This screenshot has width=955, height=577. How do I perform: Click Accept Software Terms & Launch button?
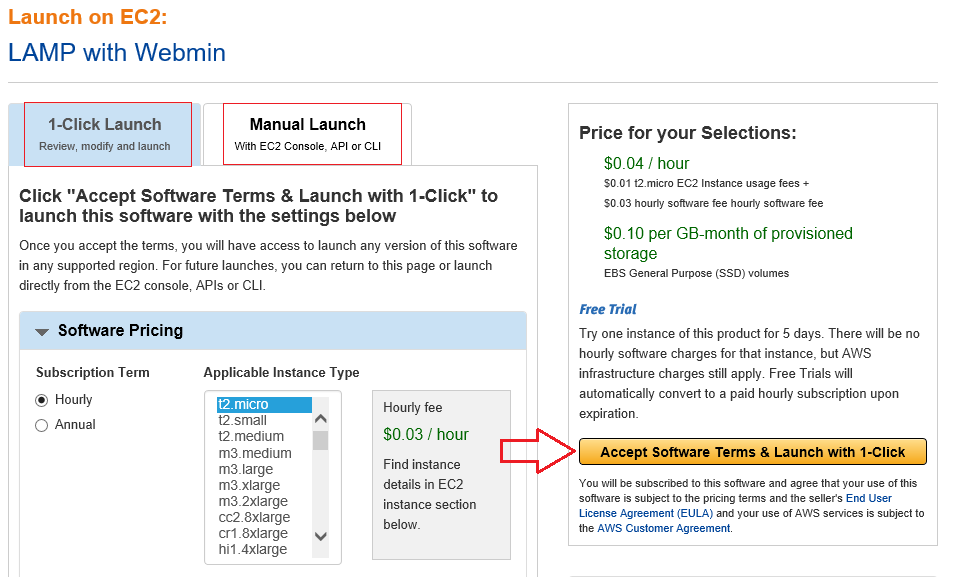pyautogui.click(x=752, y=452)
